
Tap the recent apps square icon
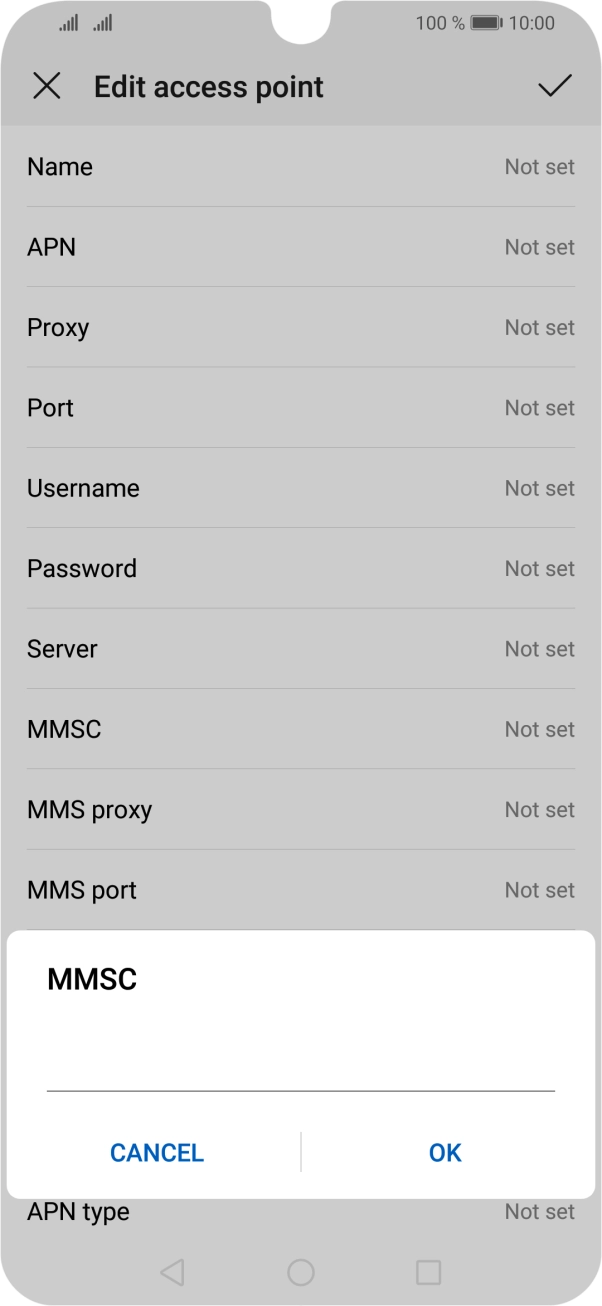click(x=428, y=1272)
